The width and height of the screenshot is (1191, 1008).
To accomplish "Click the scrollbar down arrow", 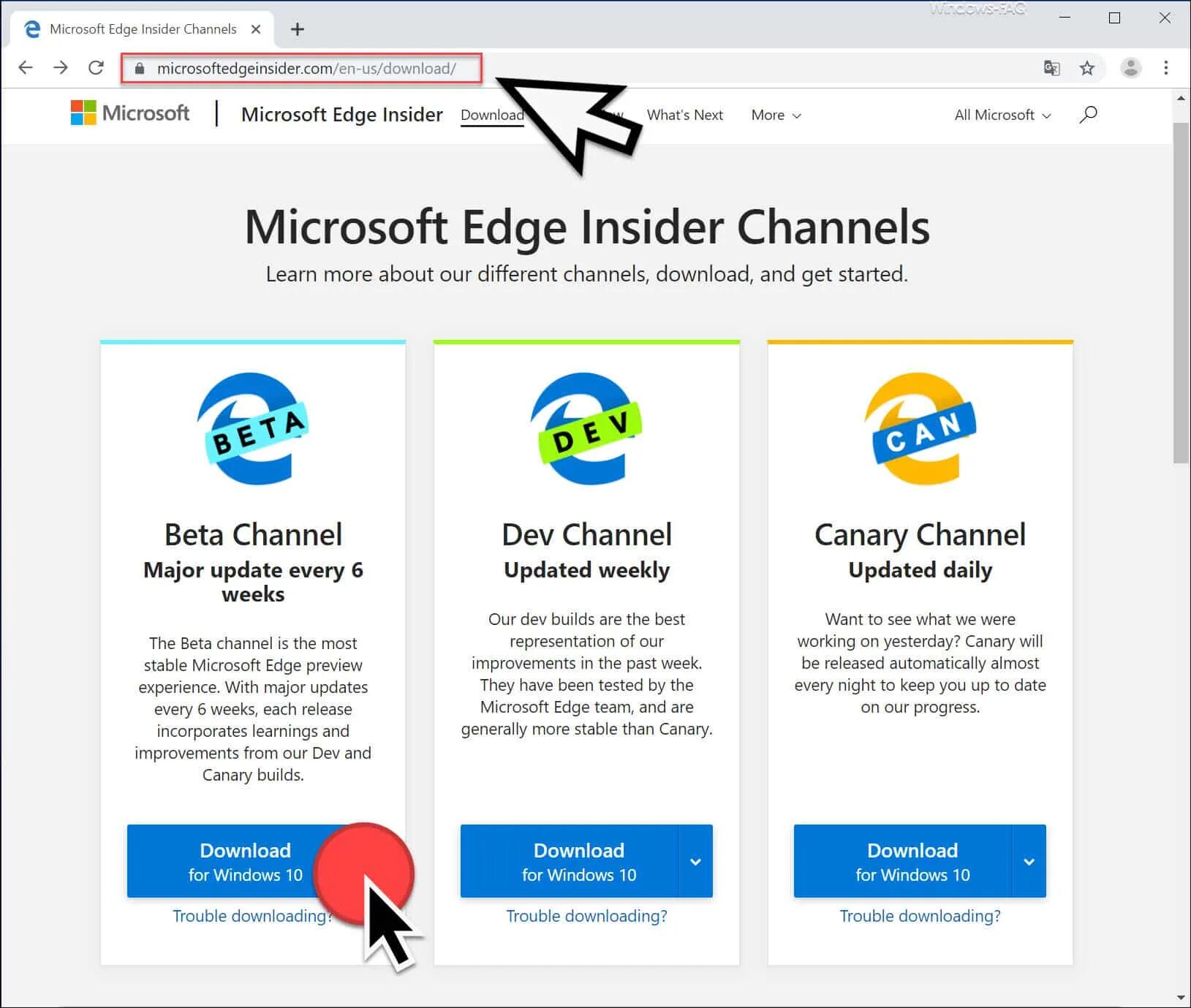I will click(1181, 998).
